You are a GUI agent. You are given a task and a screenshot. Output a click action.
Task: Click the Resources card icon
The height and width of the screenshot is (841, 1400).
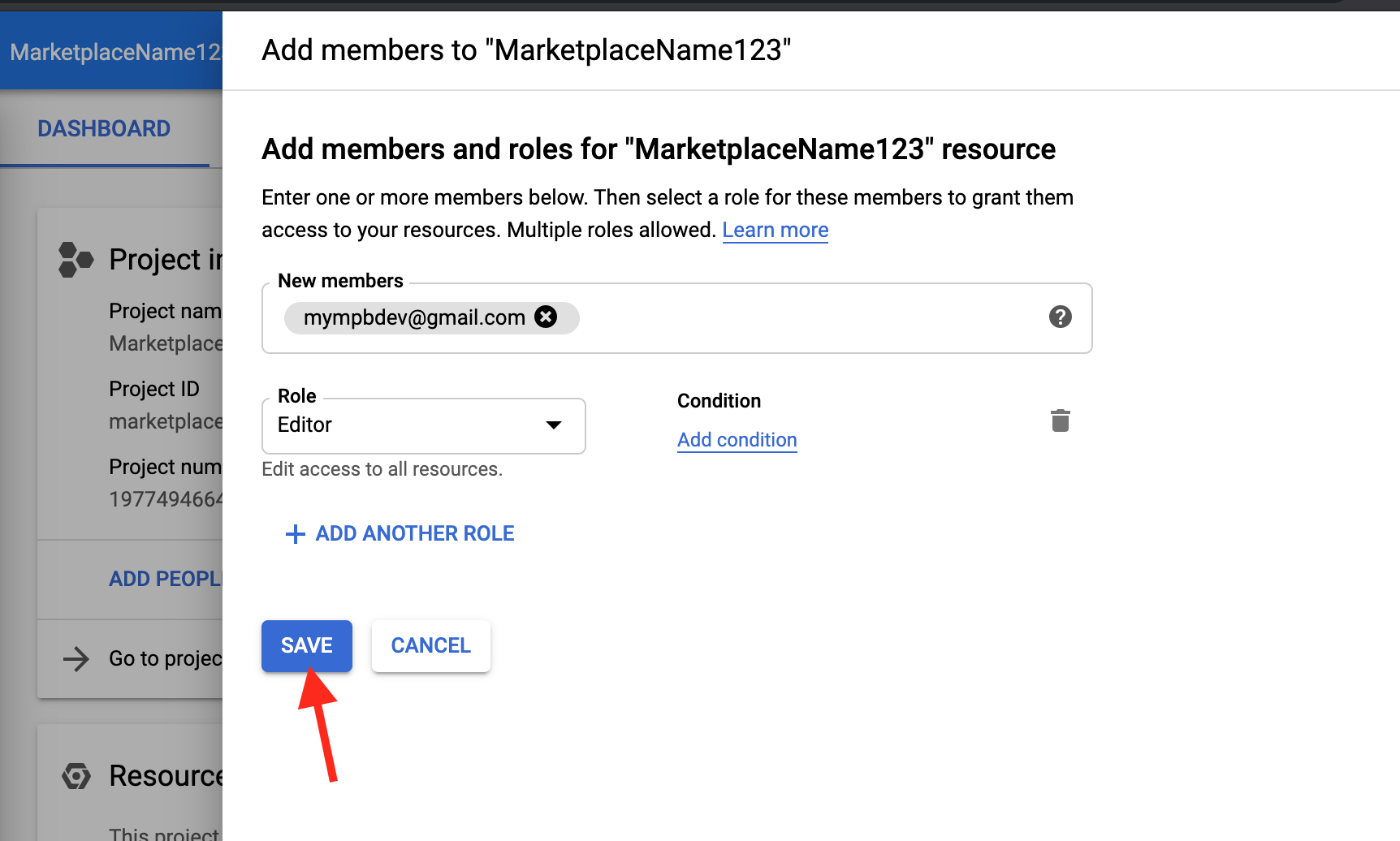[x=76, y=776]
